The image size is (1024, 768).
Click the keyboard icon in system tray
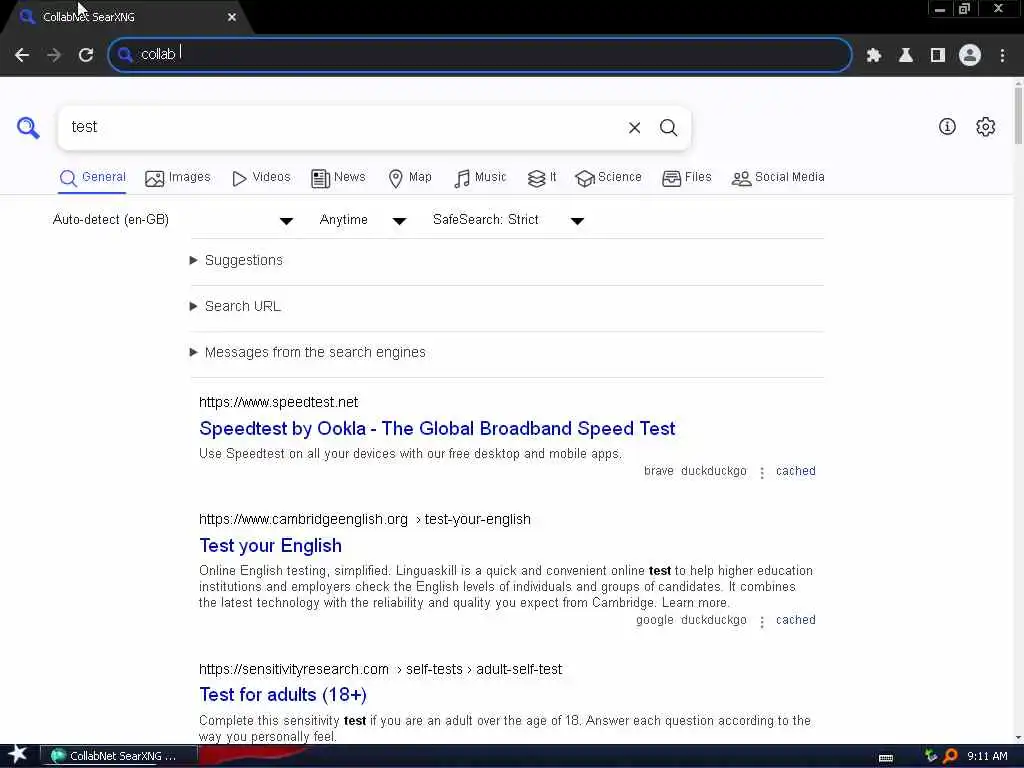coord(886,757)
